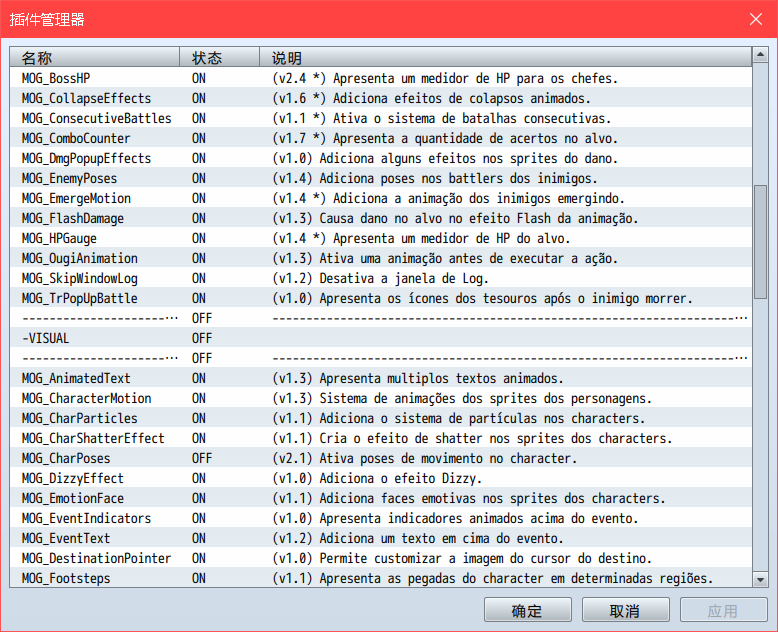Click the OFF status of -VISUAL row
Viewport: 778px width, 632px height.
[202, 338]
